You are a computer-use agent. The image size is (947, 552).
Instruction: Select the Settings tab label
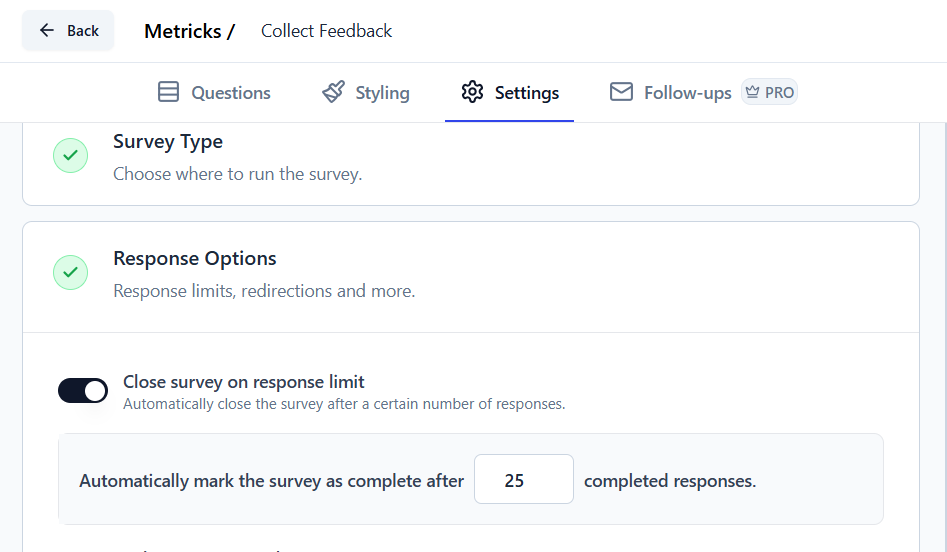(x=527, y=93)
